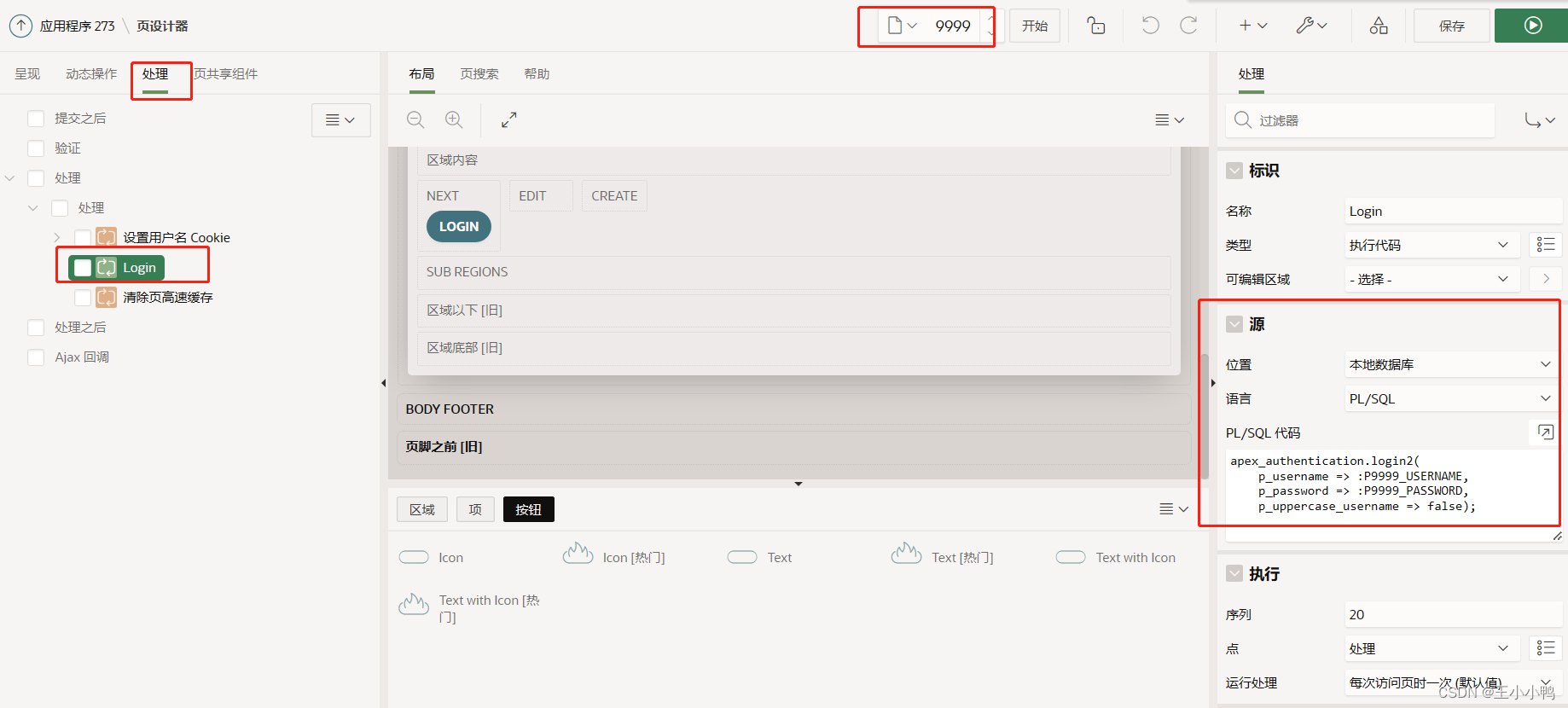
Task: Redo the last change
Action: tap(1188, 26)
